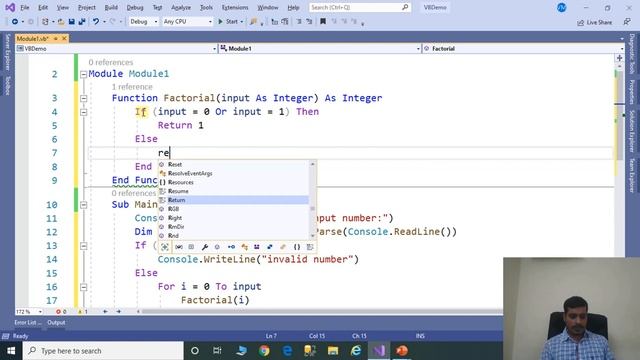Select Return in the IntelliSense list
The height and width of the screenshot is (360, 640).
tap(233, 200)
